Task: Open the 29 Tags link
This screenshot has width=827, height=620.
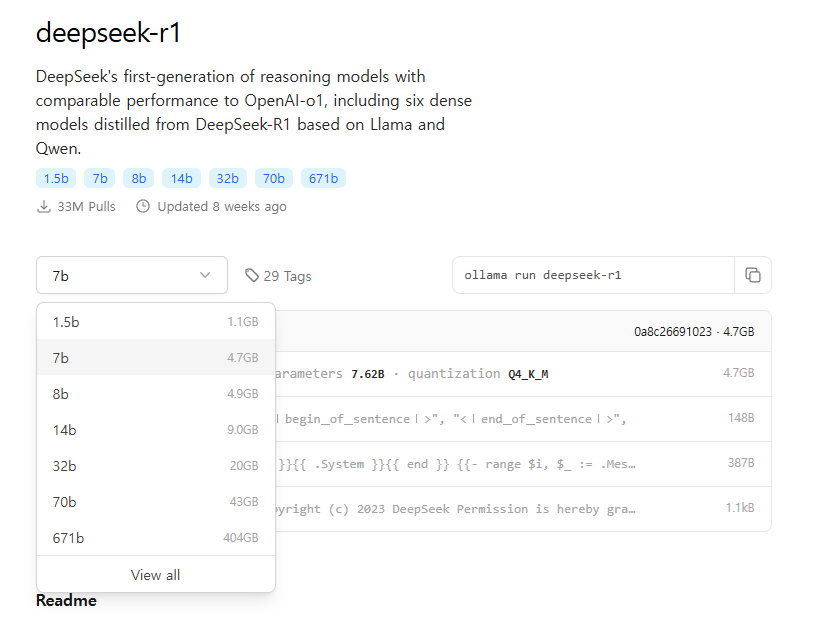Action: [x=287, y=276]
